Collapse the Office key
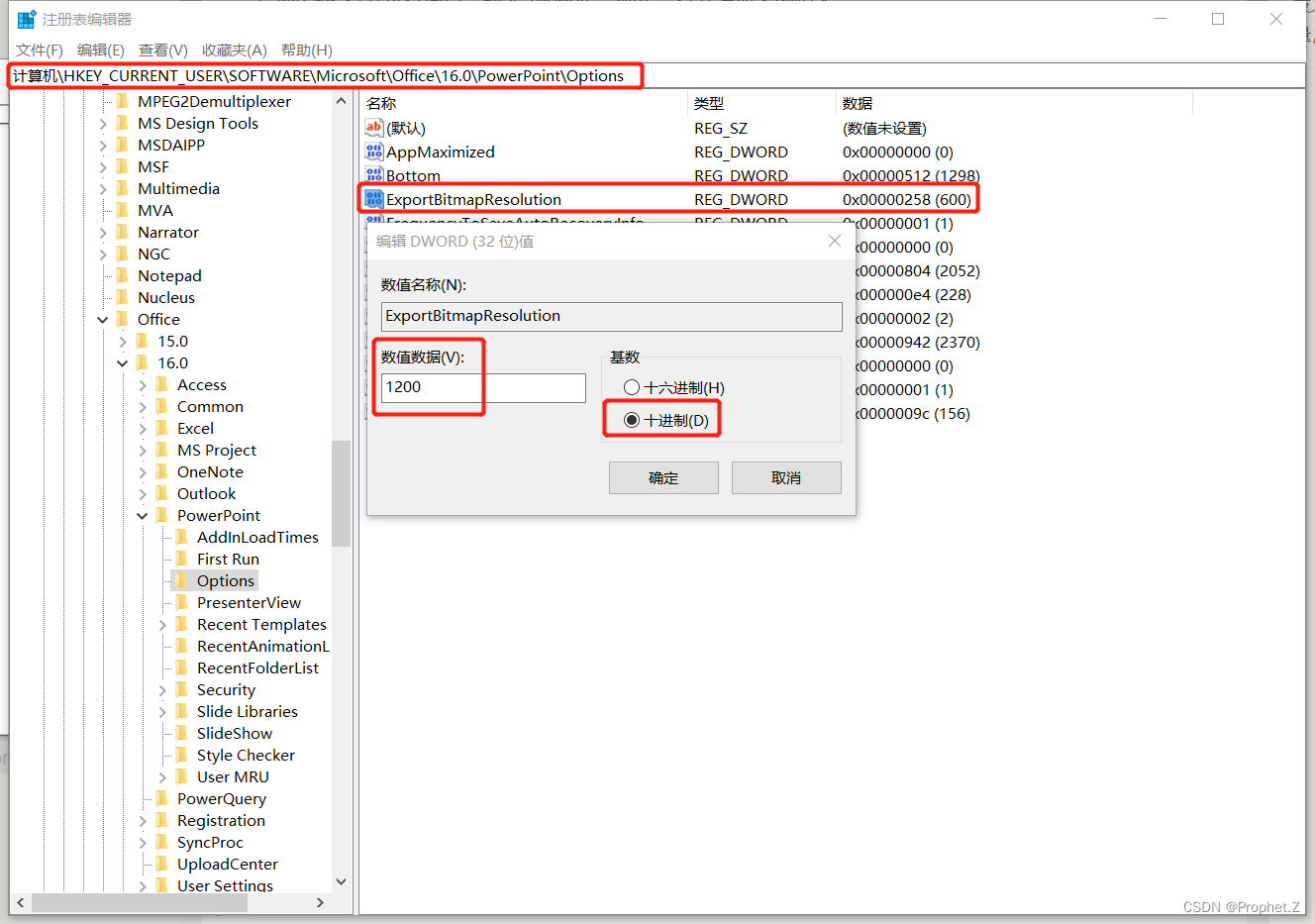This screenshot has width=1315, height=924. (103, 320)
